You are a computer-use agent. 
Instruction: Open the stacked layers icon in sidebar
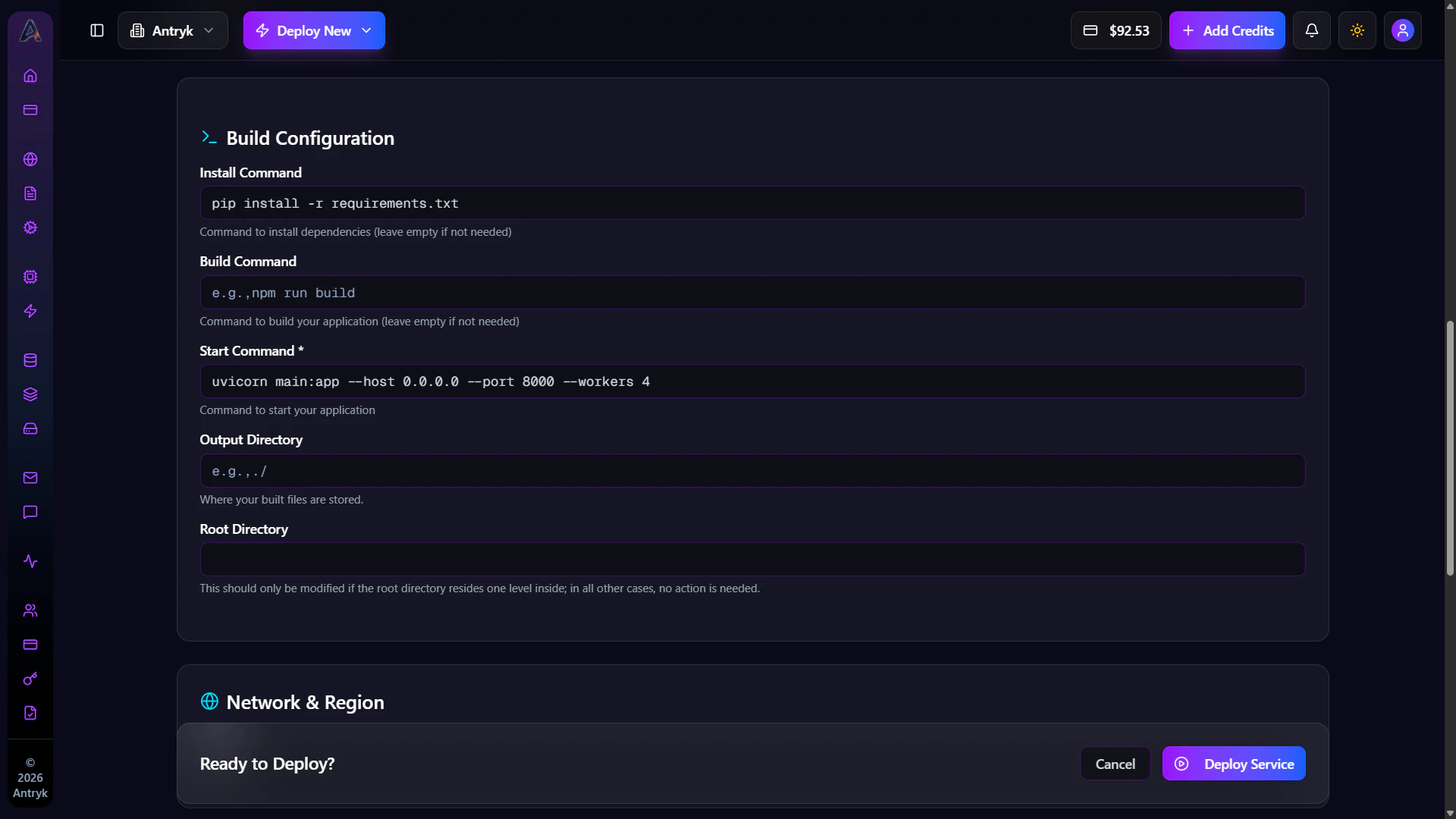coord(30,394)
